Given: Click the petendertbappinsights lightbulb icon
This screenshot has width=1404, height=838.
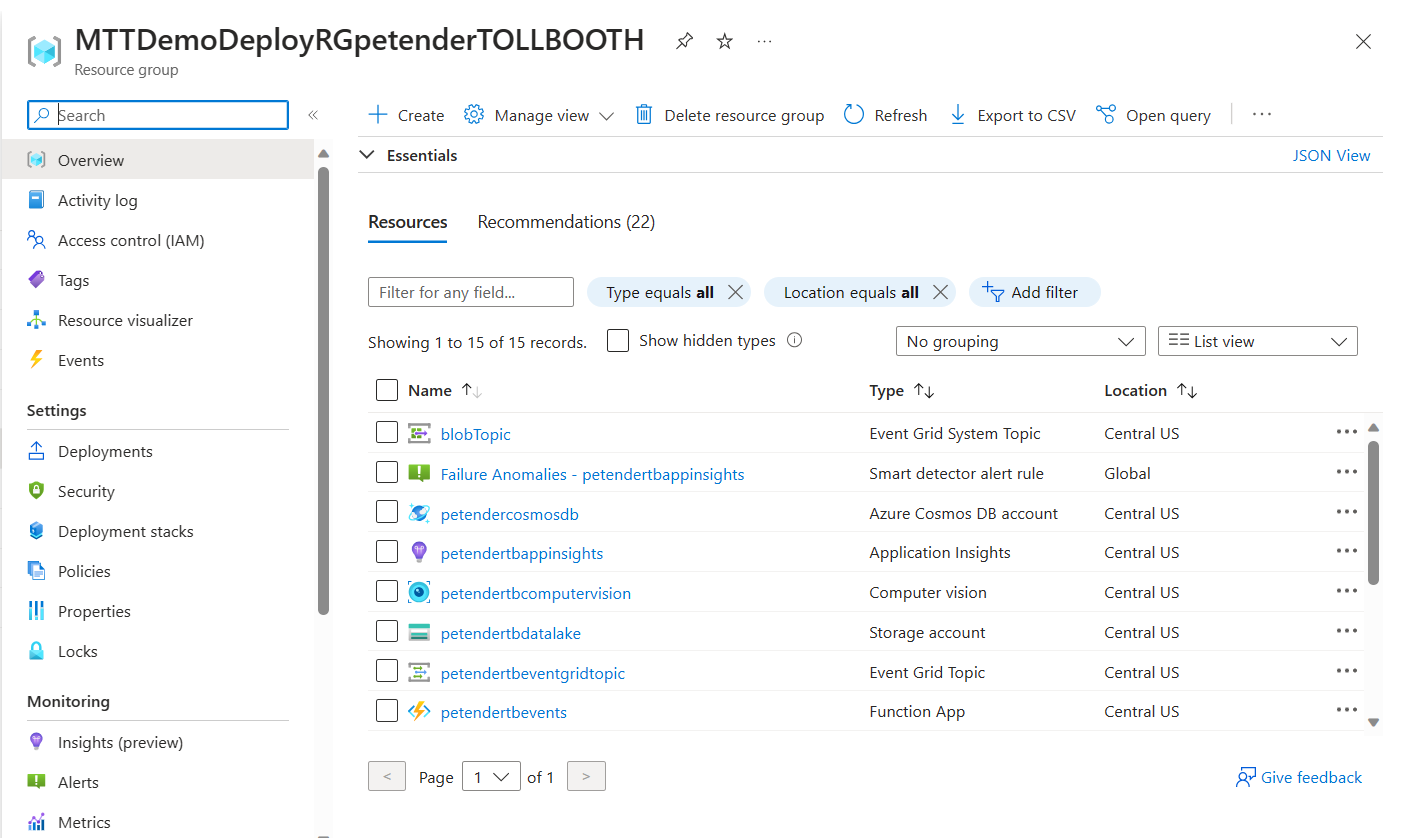Looking at the screenshot, I should tap(419, 553).
